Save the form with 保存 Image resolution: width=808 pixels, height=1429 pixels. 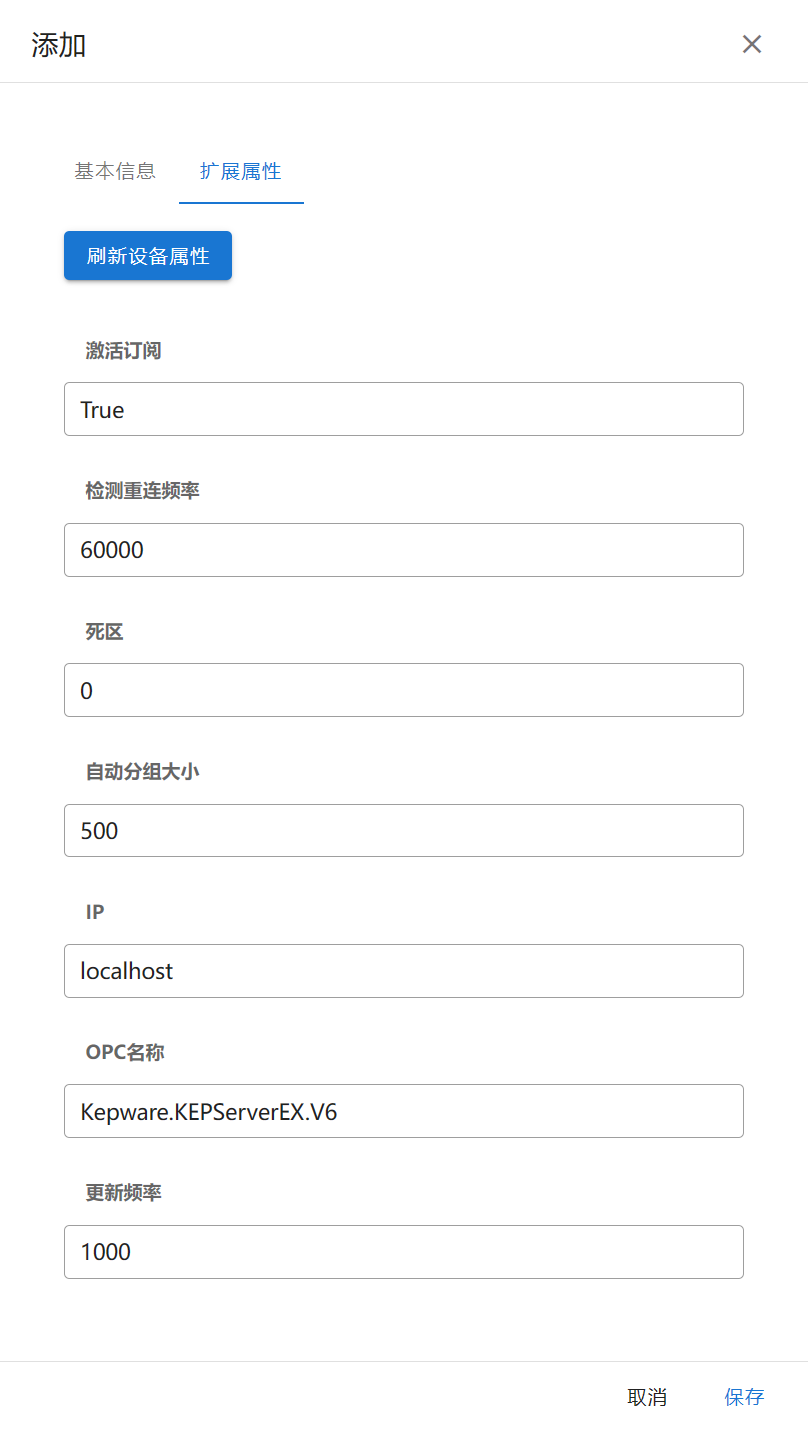(744, 1397)
